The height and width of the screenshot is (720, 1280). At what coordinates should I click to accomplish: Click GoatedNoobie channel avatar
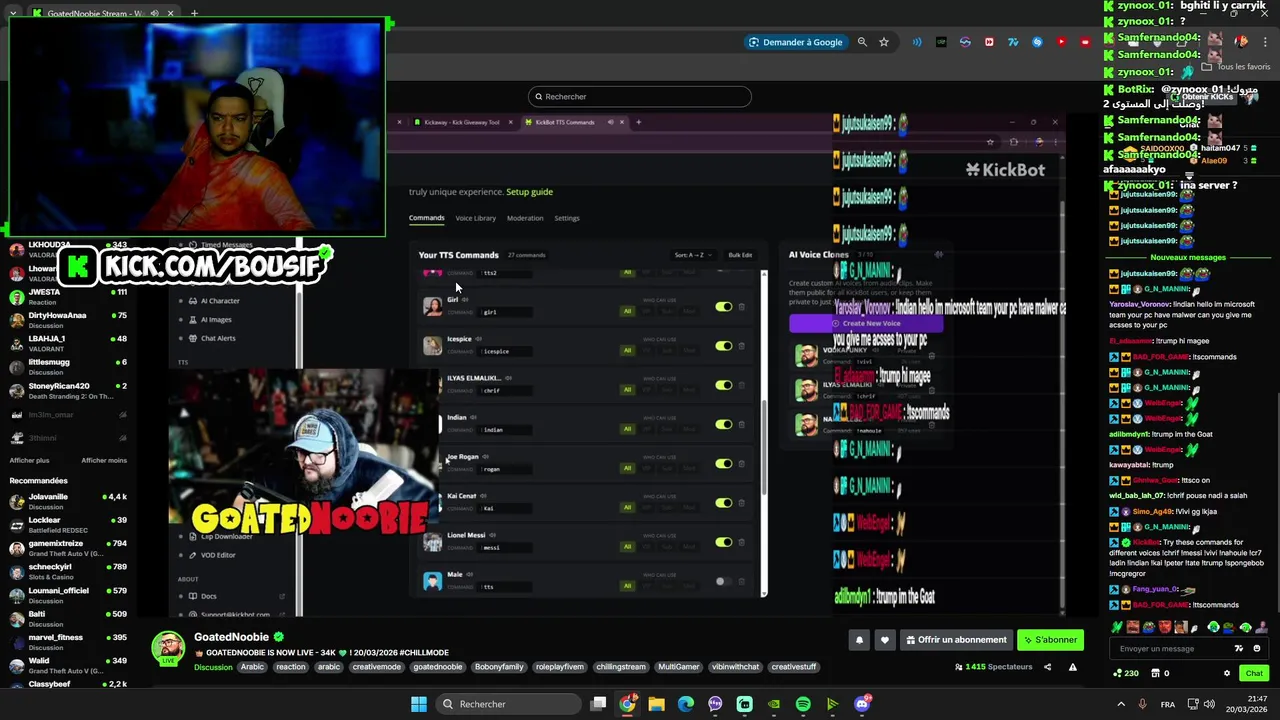point(168,647)
